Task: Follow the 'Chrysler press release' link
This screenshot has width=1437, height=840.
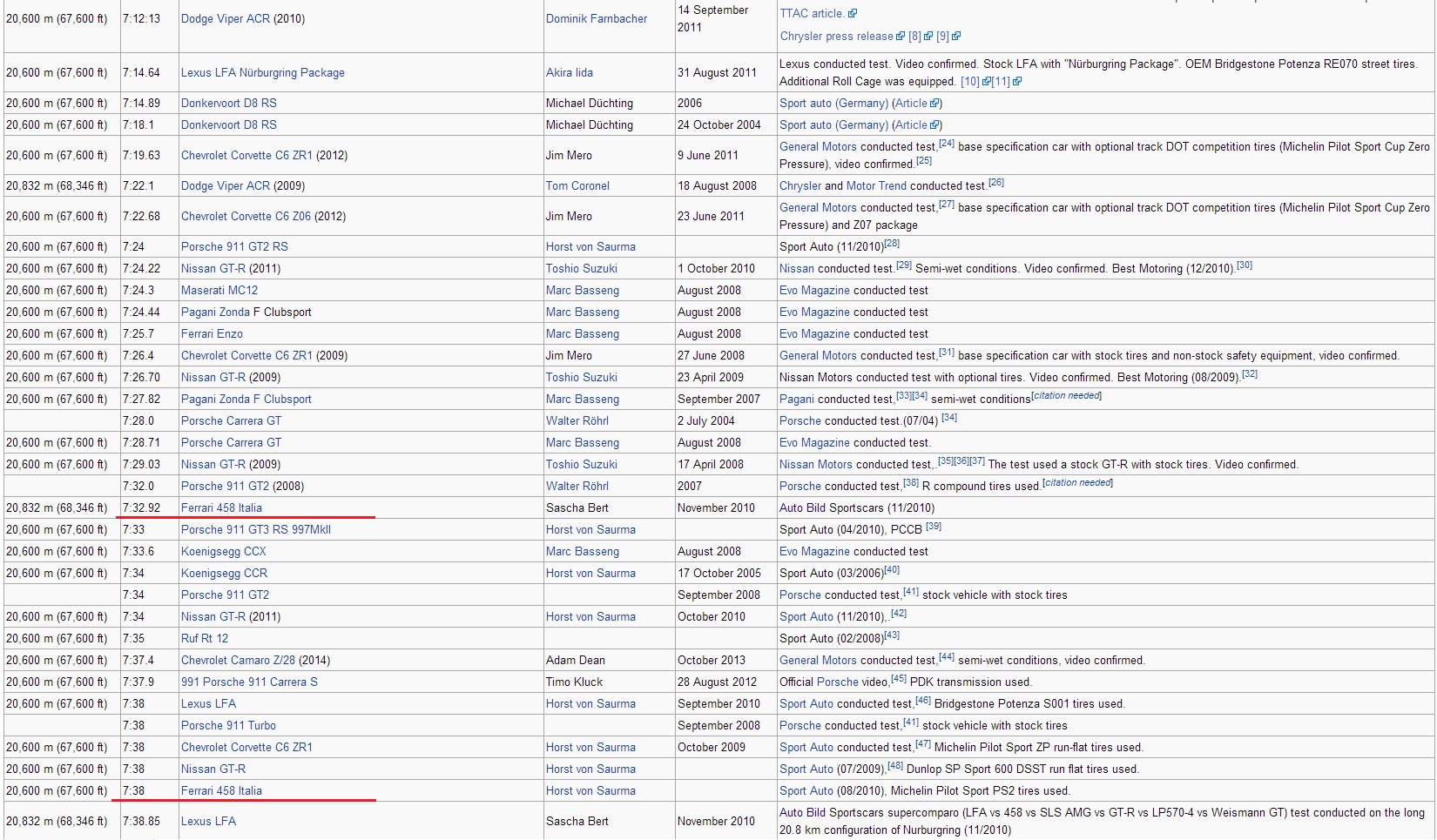Action: pos(837,36)
